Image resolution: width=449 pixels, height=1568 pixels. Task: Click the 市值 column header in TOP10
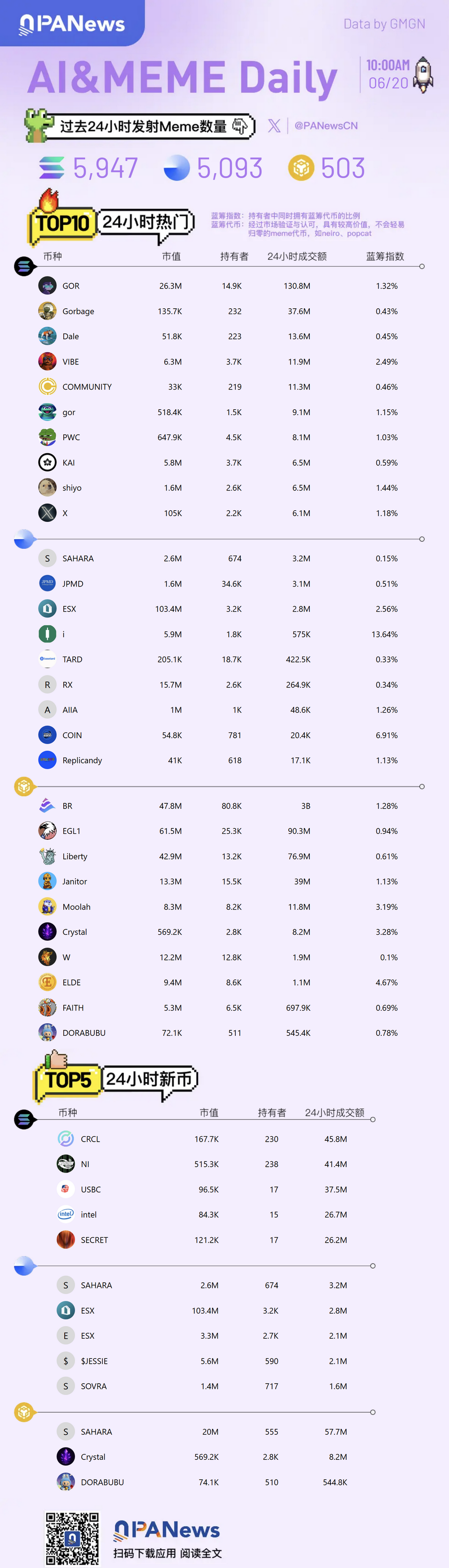[x=171, y=256]
